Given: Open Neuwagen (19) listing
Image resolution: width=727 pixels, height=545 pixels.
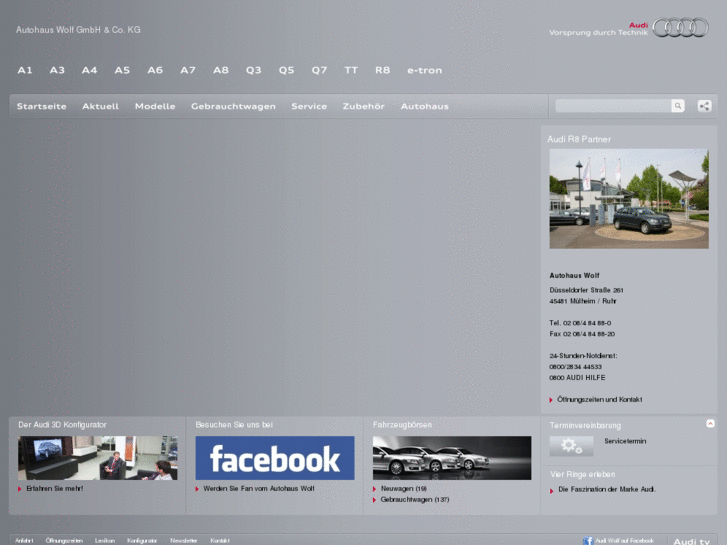Looking at the screenshot, I should pos(404,488).
